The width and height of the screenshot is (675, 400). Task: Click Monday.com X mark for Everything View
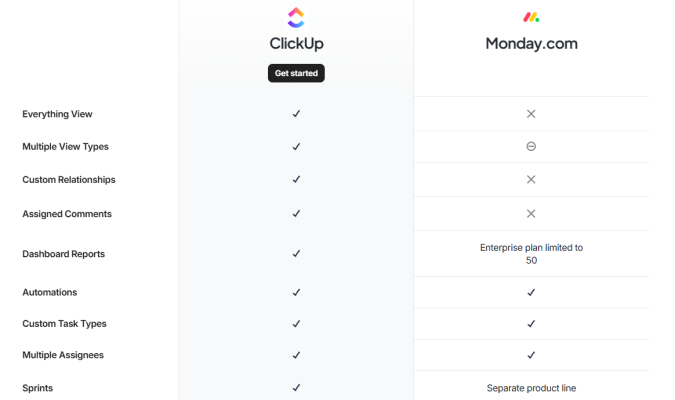click(x=531, y=114)
